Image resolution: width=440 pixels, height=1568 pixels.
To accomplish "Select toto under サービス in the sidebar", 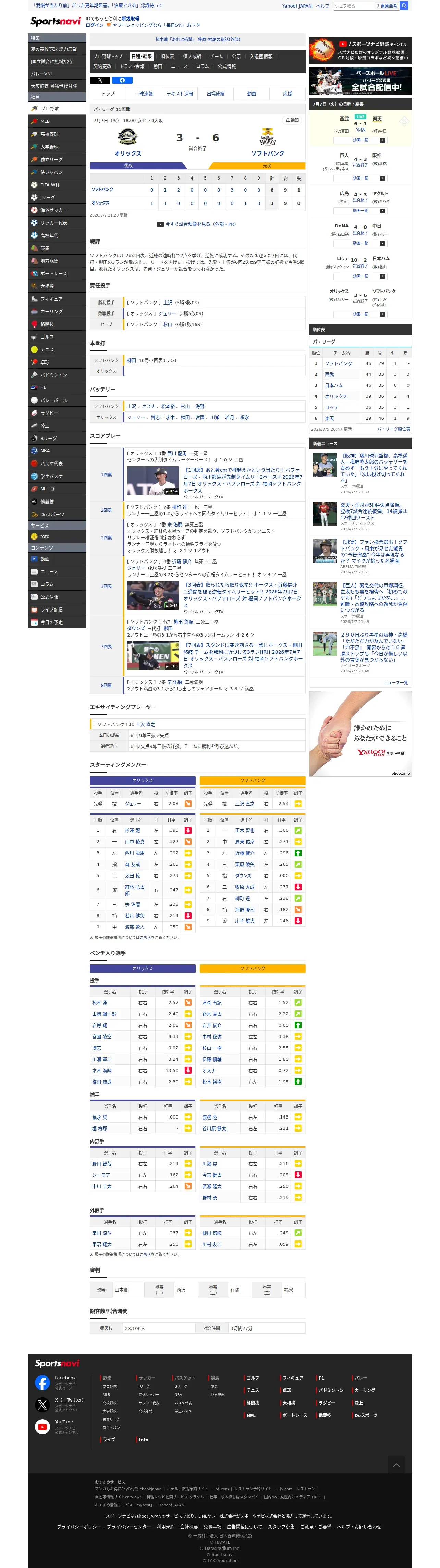I will pos(57,536).
